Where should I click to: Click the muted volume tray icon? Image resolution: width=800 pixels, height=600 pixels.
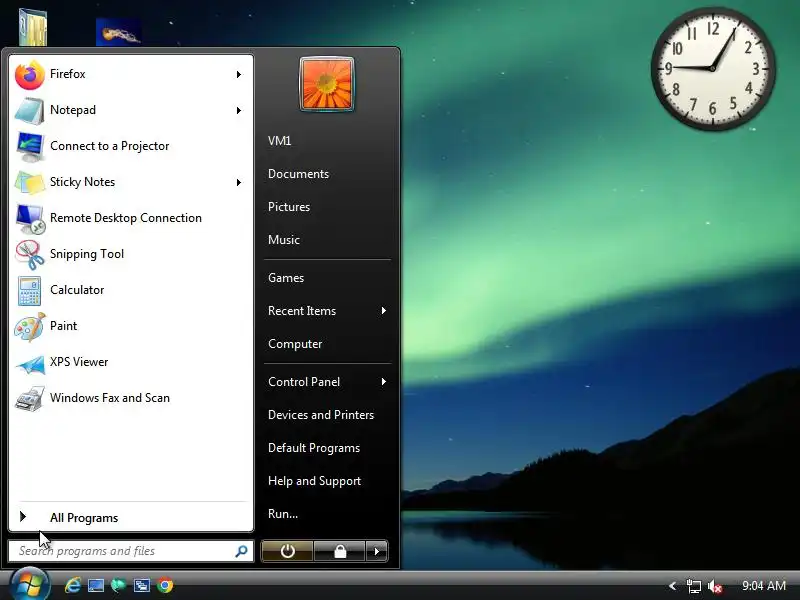(715, 587)
